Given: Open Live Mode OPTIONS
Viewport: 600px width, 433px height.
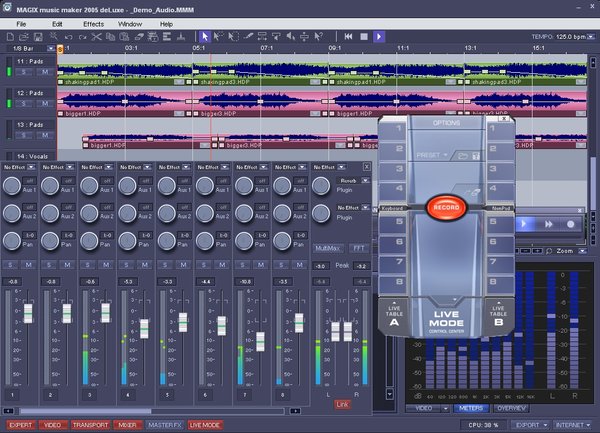Looking at the screenshot, I should click(x=446, y=123).
